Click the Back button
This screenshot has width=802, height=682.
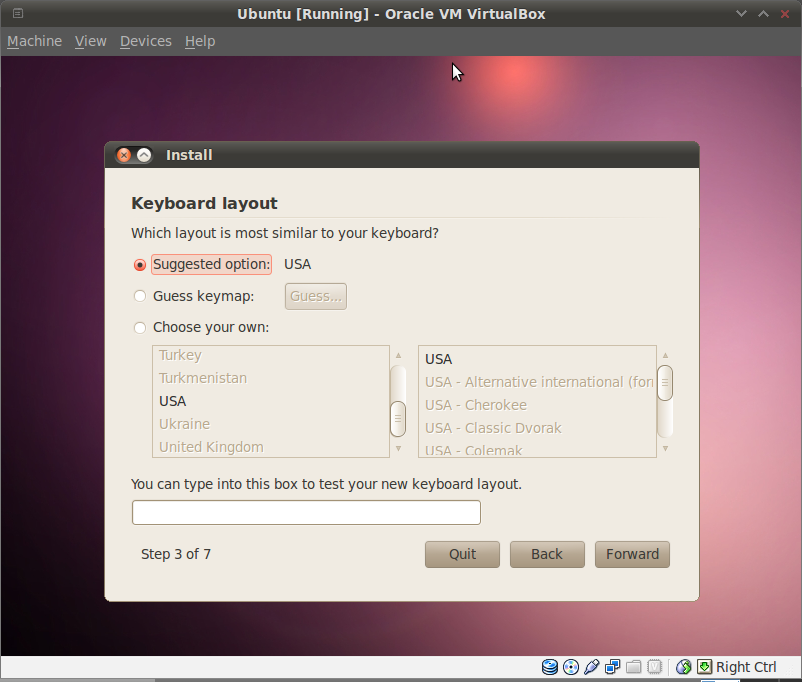[x=547, y=554]
